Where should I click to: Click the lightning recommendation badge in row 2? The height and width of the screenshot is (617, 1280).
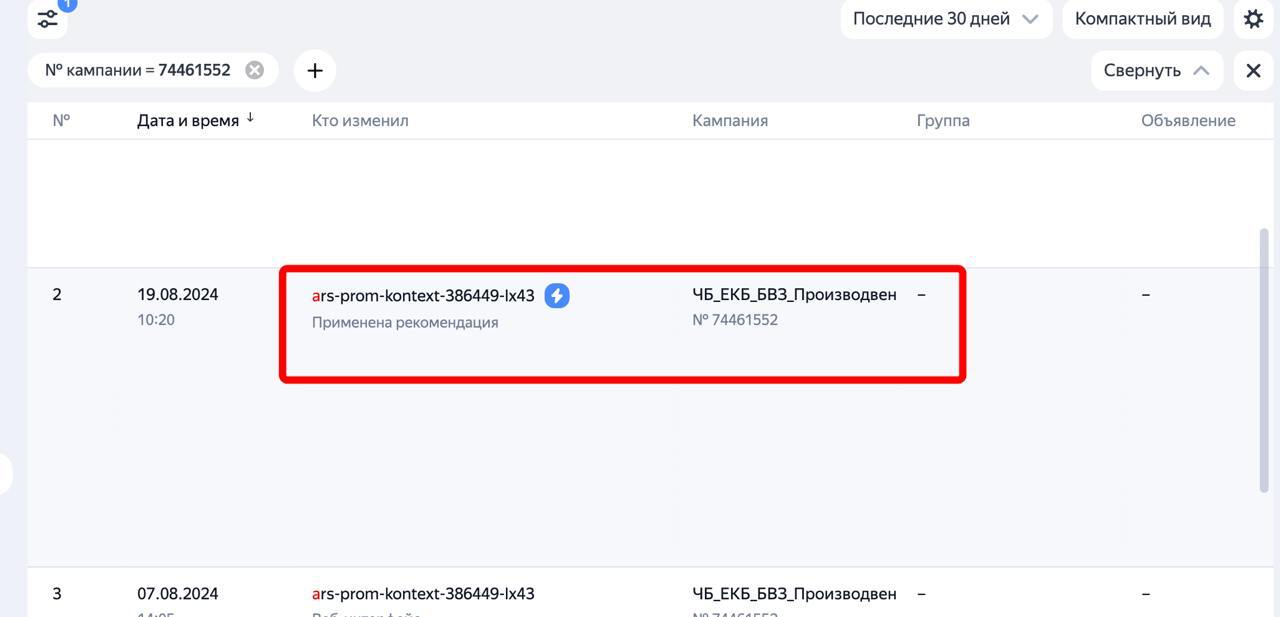click(x=557, y=295)
